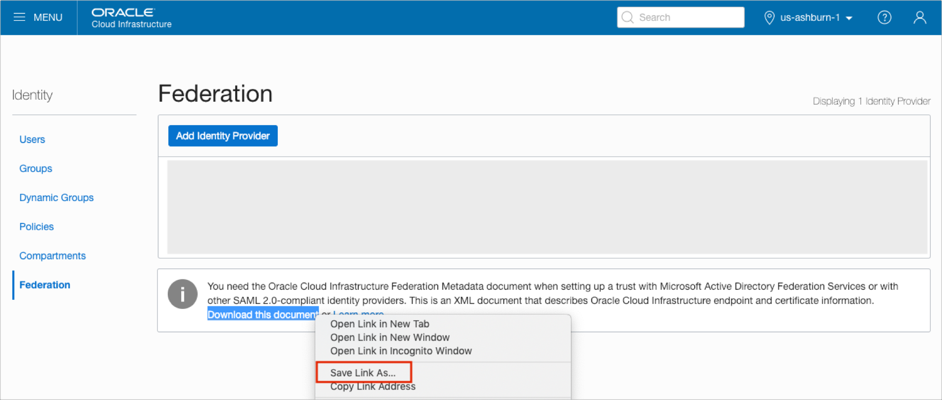
Task: Open the hamburger MENU icon
Action: point(20,18)
